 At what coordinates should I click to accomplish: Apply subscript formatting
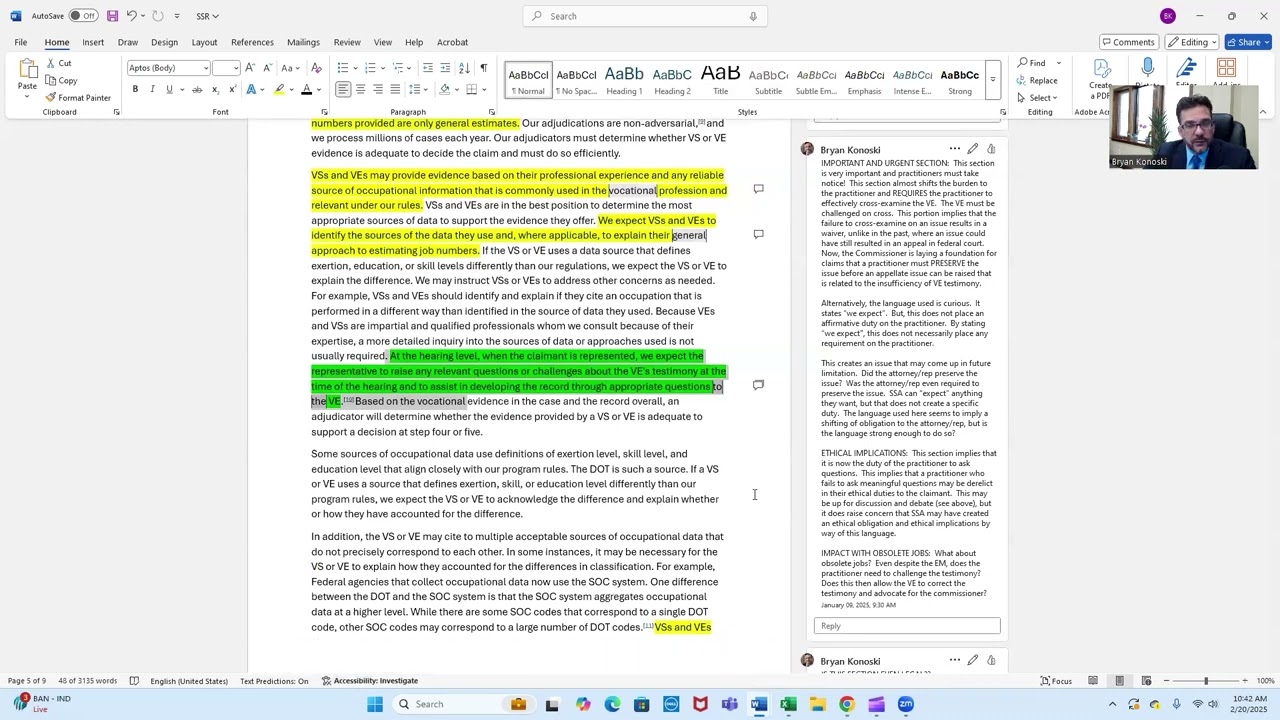pos(215,90)
